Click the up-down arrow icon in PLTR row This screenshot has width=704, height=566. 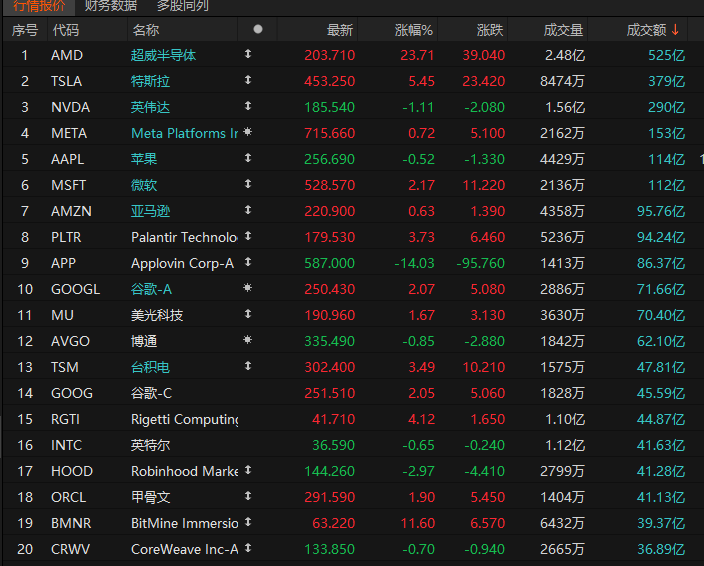[x=247, y=237]
